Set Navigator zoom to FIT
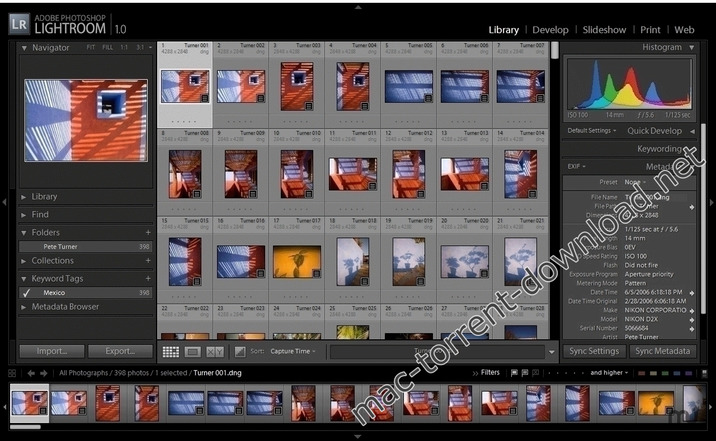716x441 pixels. click(91, 47)
